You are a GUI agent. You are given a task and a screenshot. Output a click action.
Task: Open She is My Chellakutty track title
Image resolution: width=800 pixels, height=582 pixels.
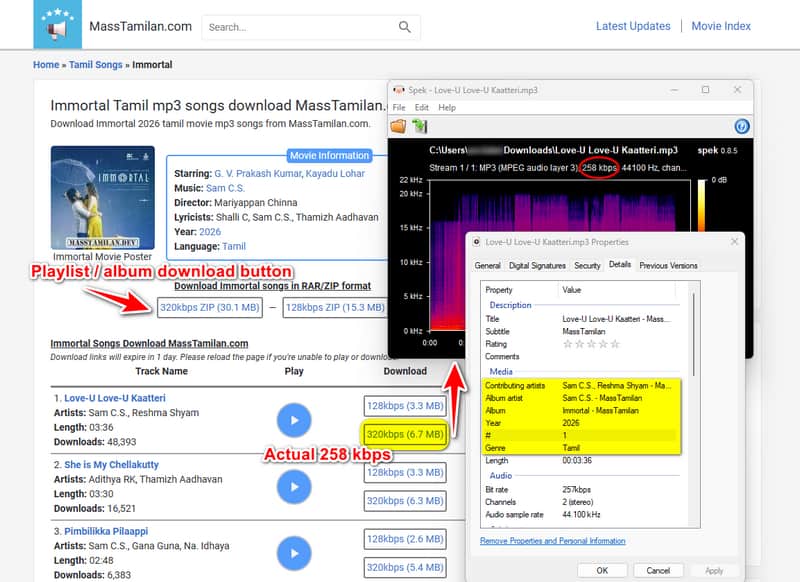tap(111, 465)
